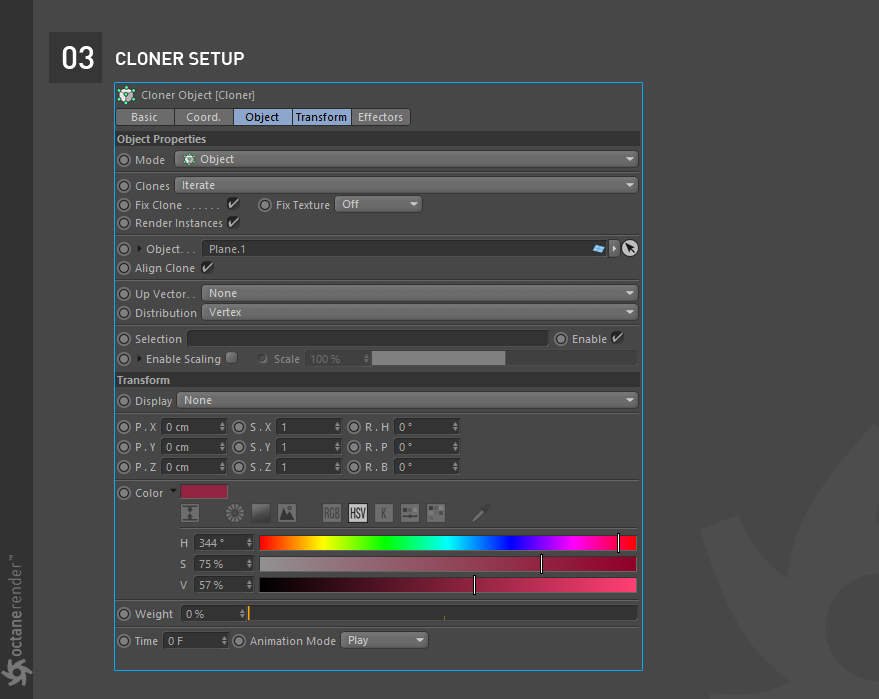Image resolution: width=879 pixels, height=699 pixels.
Task: Switch to Kelvin temperature mode icon
Action: pos(383,513)
